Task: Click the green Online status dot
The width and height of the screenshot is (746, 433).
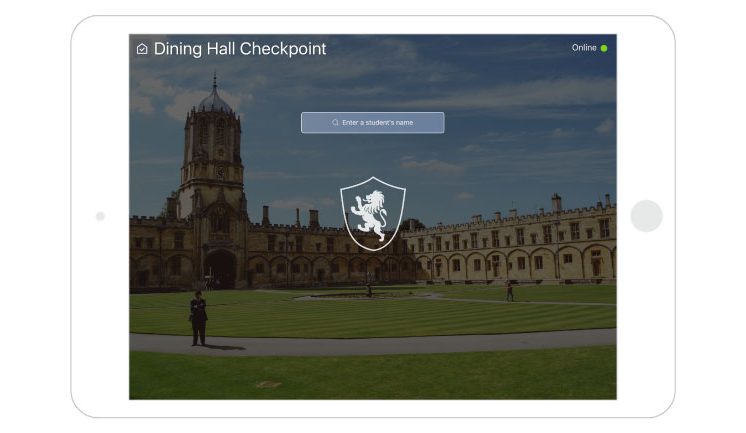Action: (604, 48)
